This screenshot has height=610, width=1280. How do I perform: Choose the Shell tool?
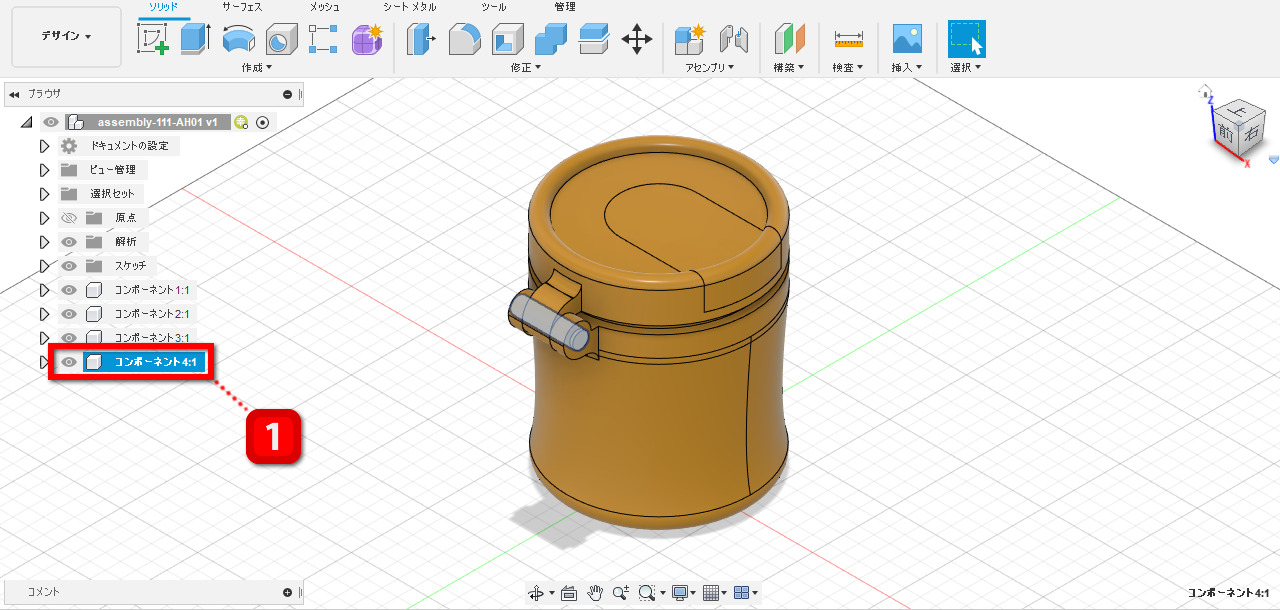click(x=507, y=39)
